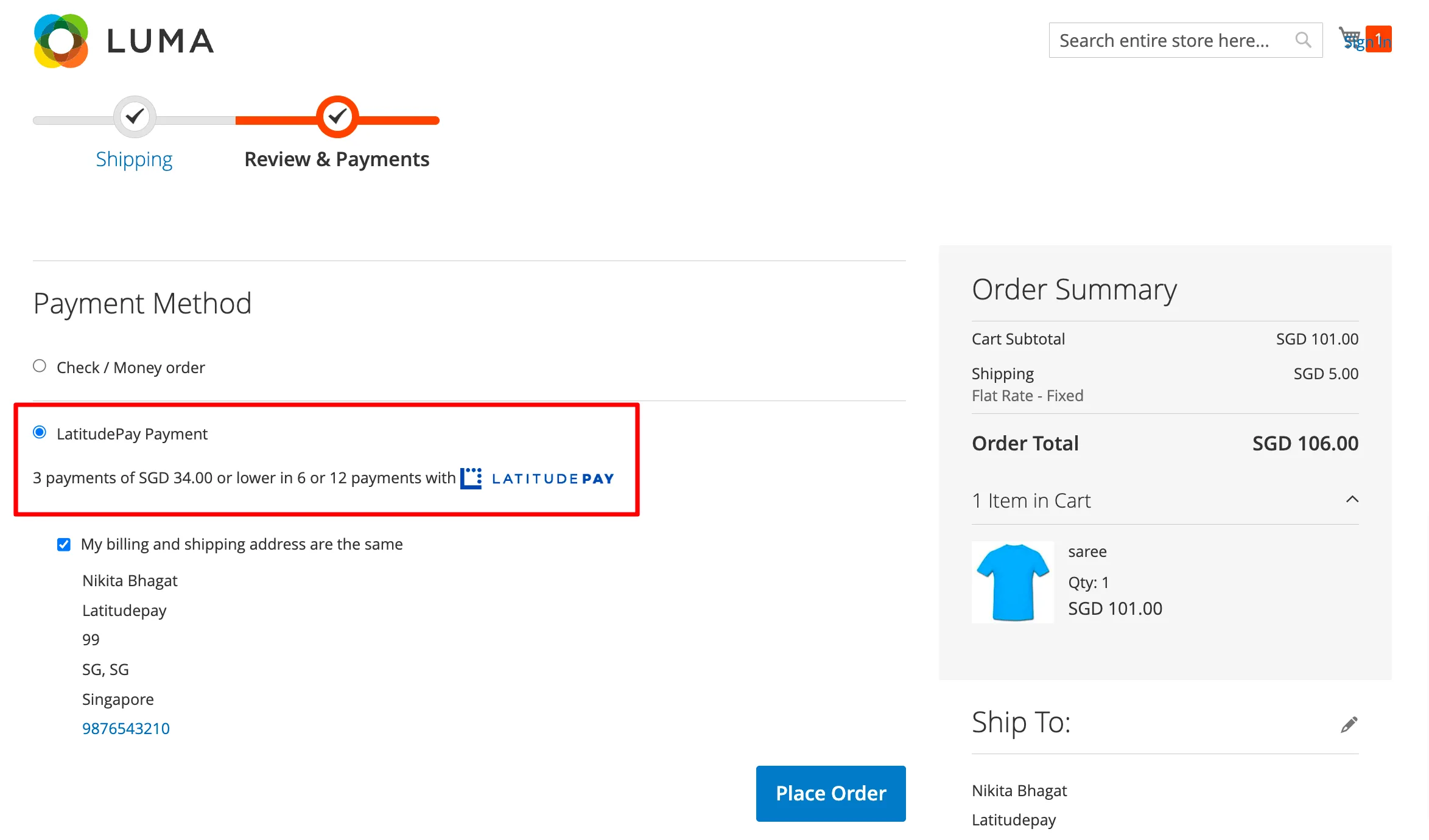Click the Place Order button
The width and height of the screenshot is (1429, 840).
830,793
